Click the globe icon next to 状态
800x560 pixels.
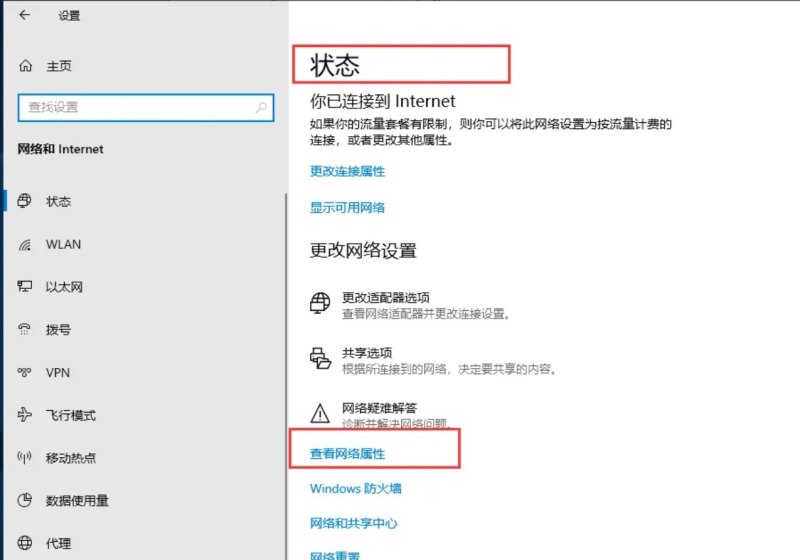tap(24, 201)
